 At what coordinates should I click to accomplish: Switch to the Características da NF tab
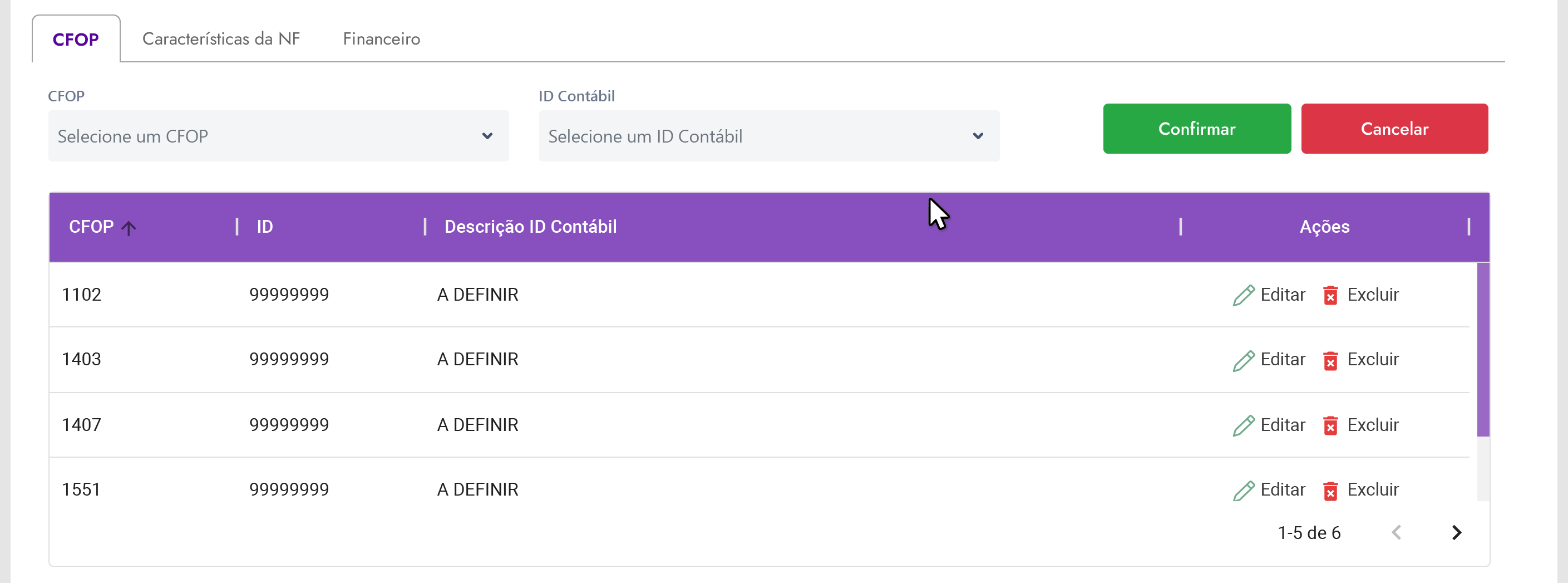[221, 39]
